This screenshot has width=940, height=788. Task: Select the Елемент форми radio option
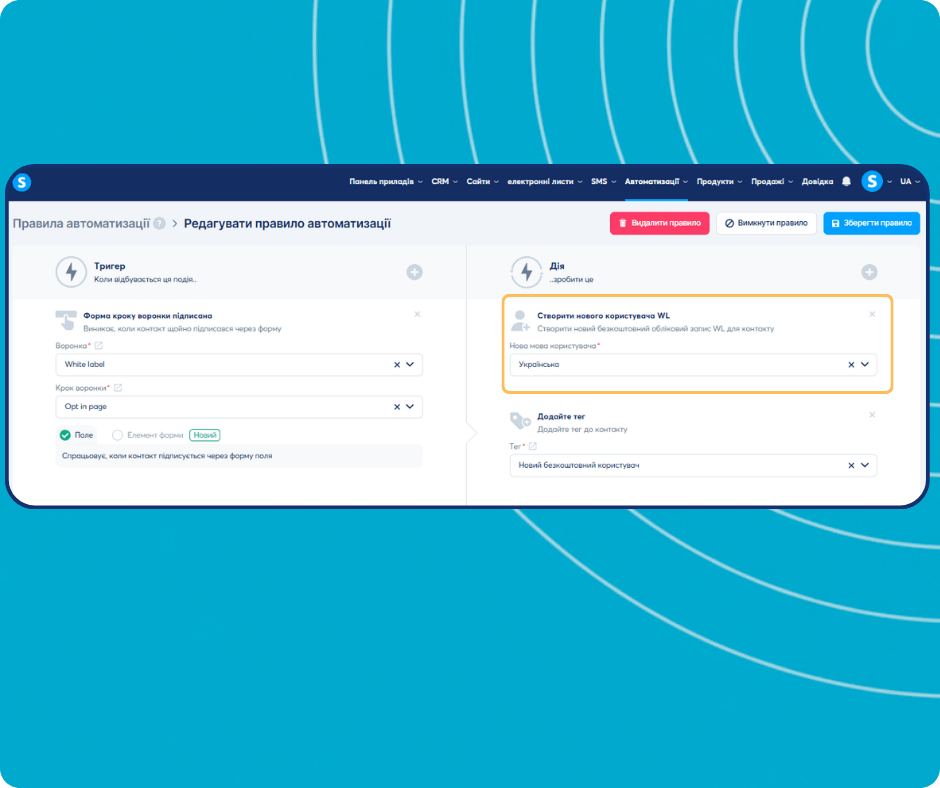pyautogui.click(x=118, y=435)
